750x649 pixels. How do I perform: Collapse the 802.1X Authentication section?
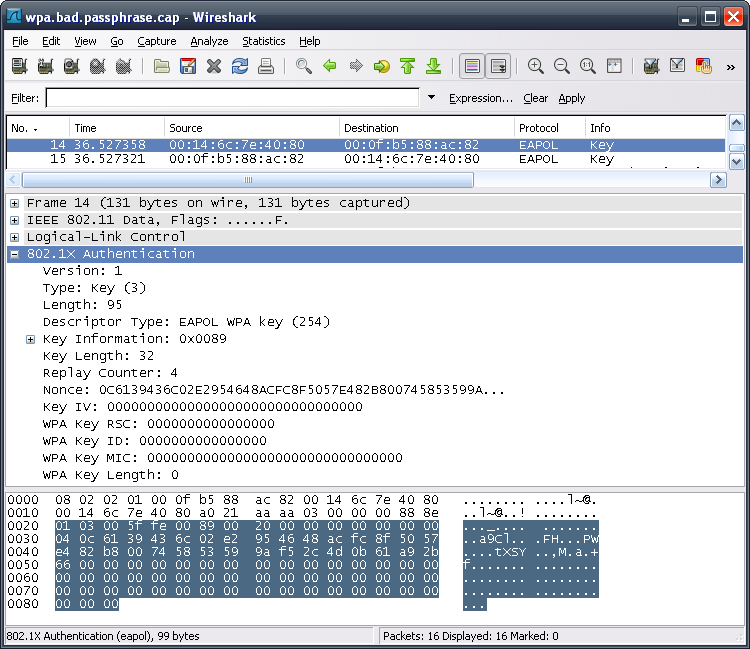coord(15,254)
